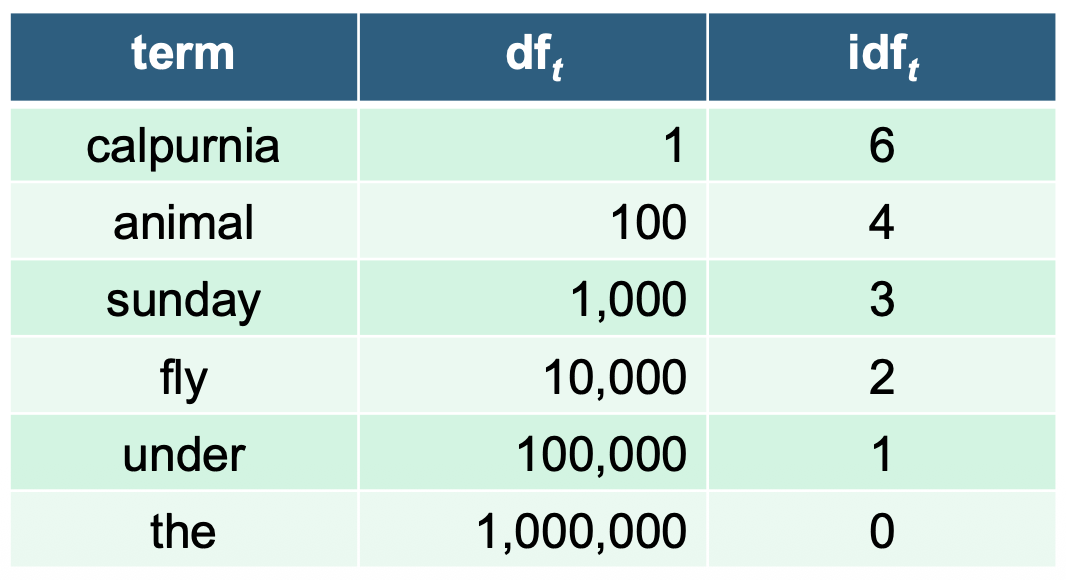Select the idf value 4 for animal
1066x580 pixels.
point(881,222)
